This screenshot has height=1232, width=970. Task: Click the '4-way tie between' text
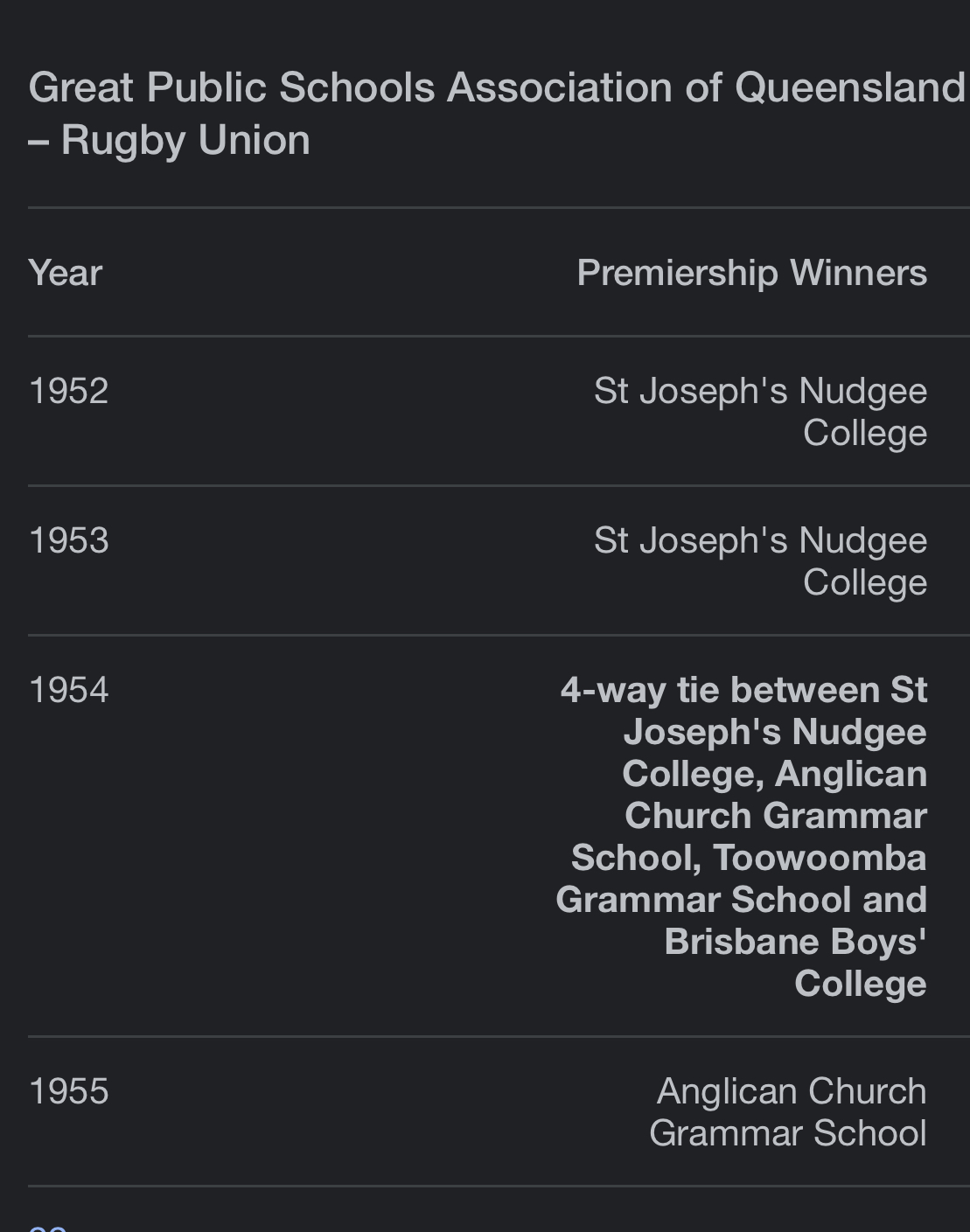pos(720,690)
